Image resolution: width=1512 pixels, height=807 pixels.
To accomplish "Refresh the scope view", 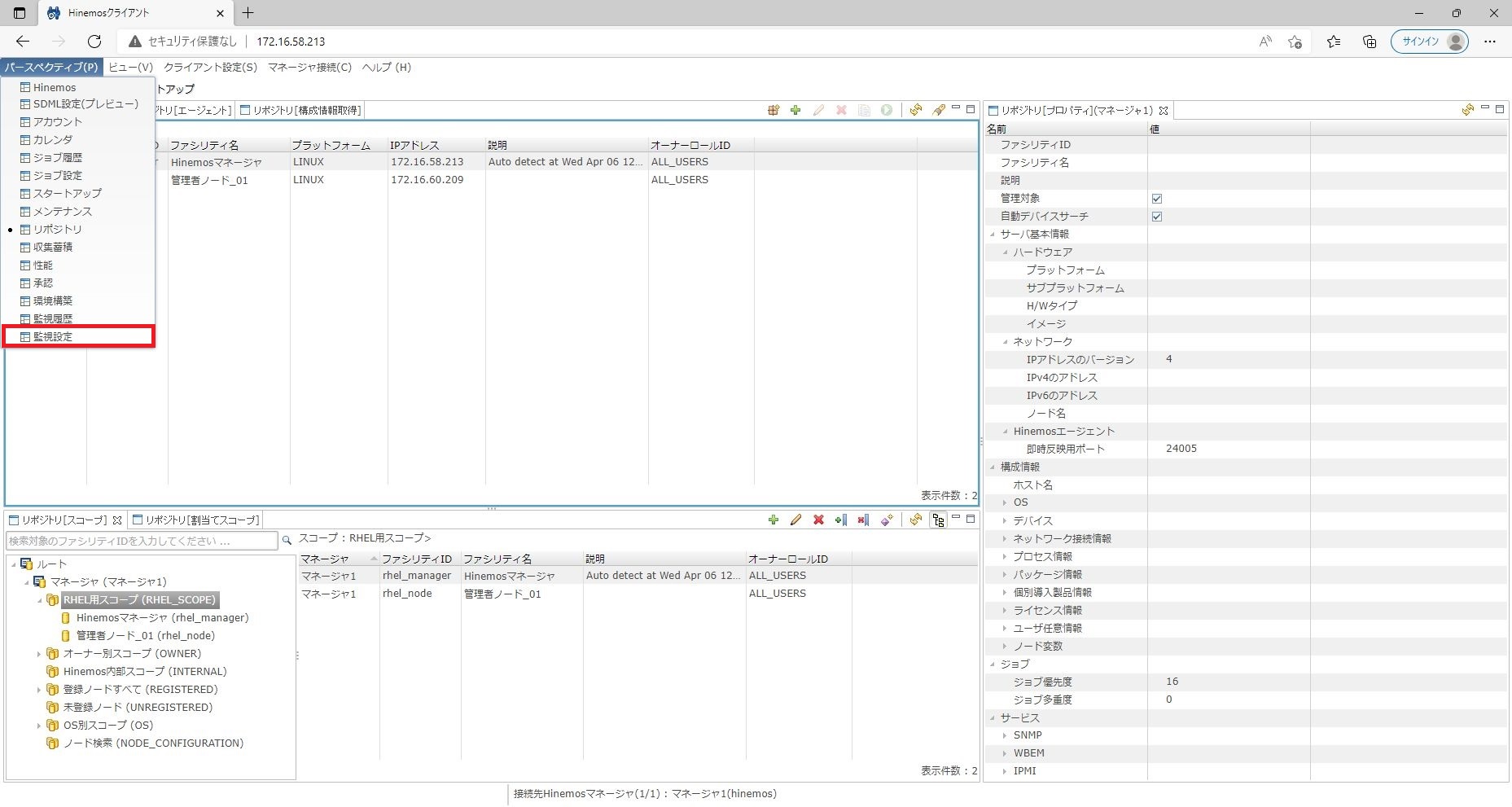I will 916,520.
